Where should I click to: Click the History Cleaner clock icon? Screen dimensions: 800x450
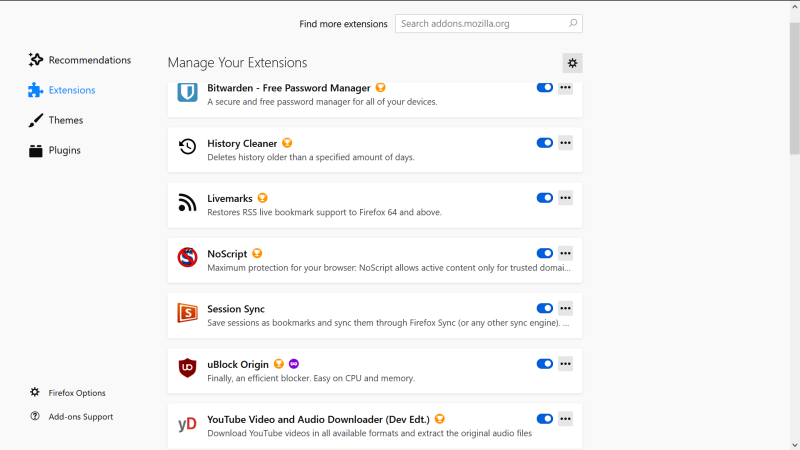coord(187,147)
